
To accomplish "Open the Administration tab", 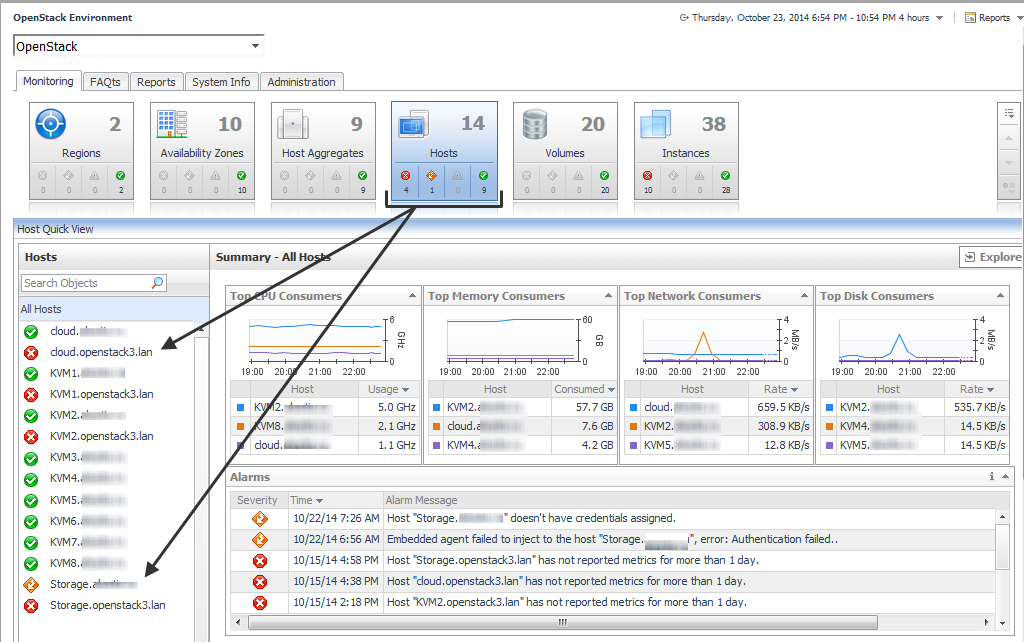I will click(301, 82).
